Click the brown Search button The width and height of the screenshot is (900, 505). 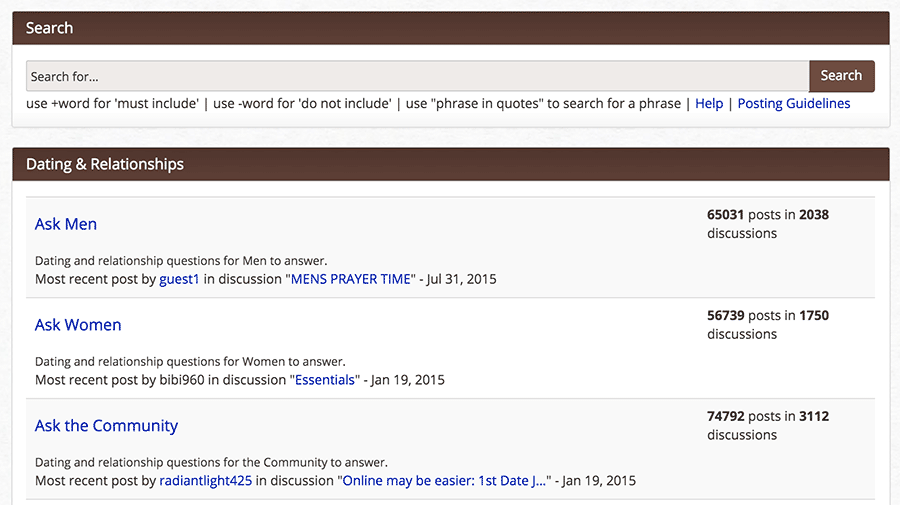tap(841, 76)
